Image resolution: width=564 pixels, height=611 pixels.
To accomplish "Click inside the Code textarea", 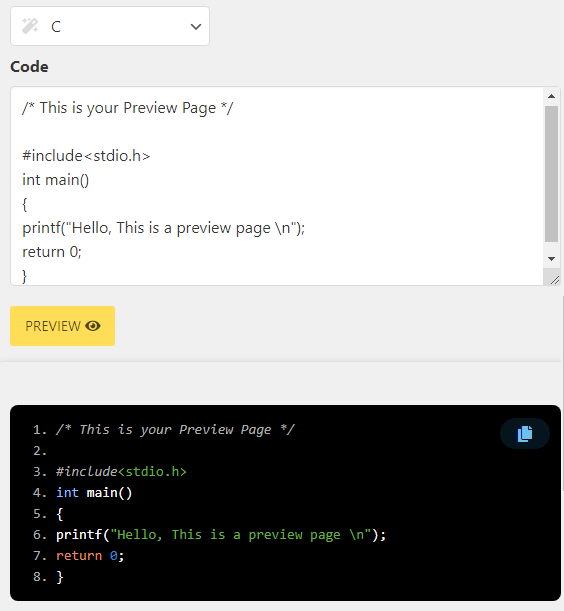I will (x=277, y=186).
